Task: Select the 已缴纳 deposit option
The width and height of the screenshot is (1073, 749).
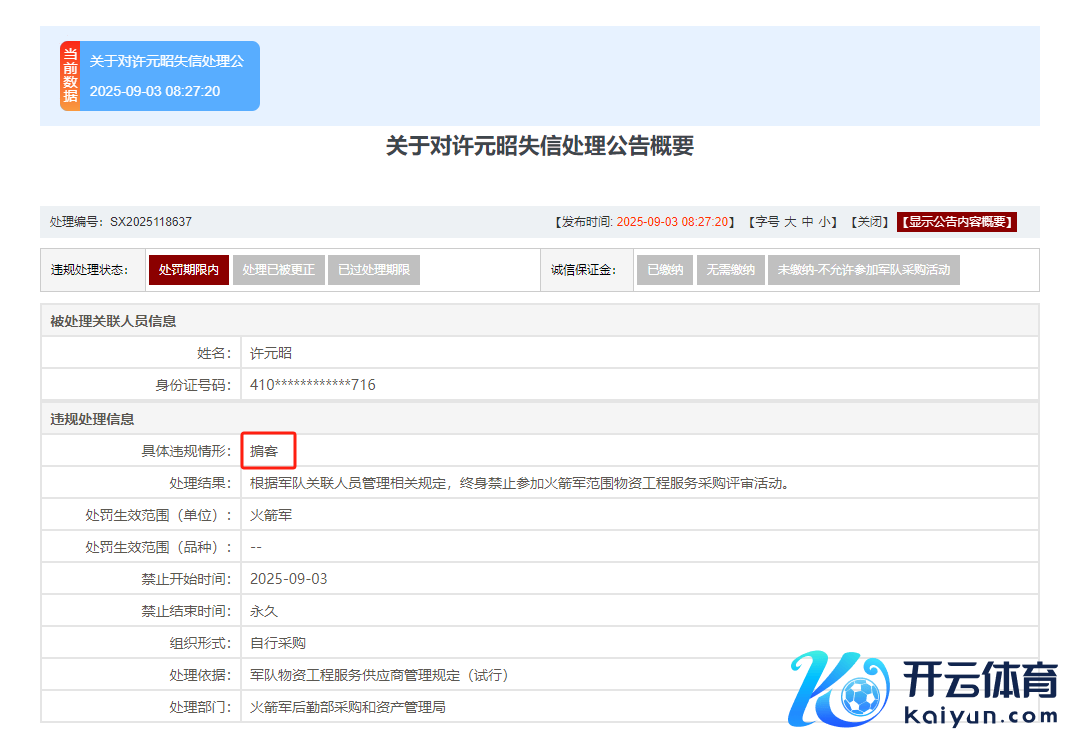Action: [665, 270]
